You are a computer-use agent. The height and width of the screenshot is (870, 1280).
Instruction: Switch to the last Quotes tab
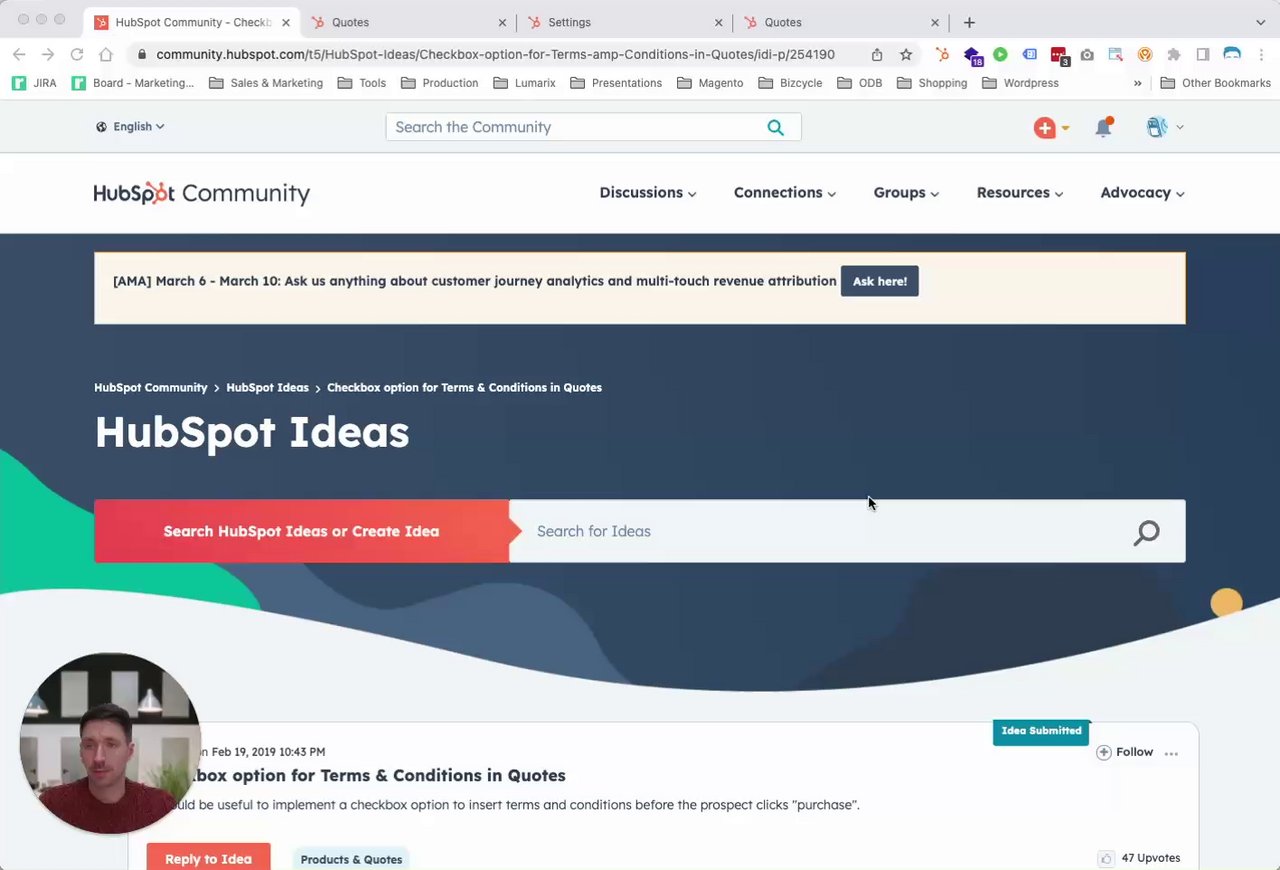[841, 22]
